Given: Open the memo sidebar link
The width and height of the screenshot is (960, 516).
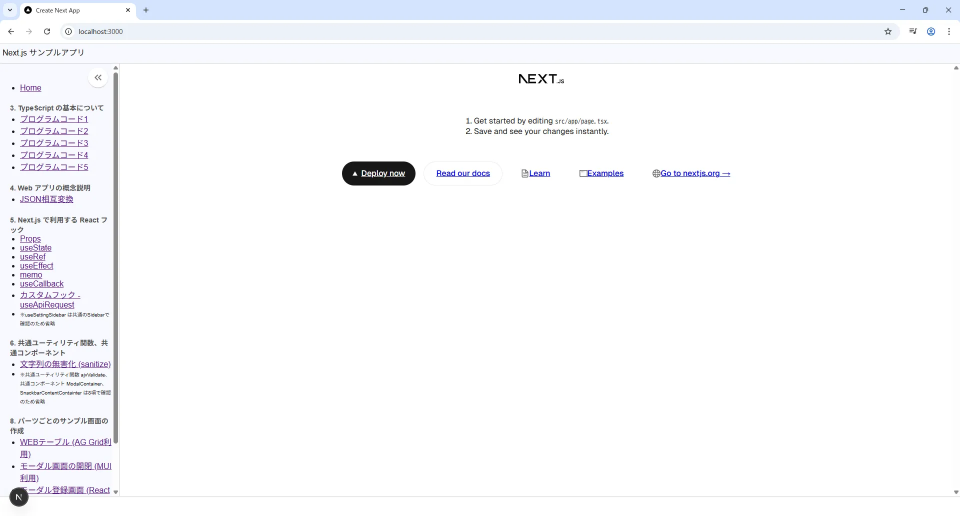Looking at the screenshot, I should (x=31, y=275).
